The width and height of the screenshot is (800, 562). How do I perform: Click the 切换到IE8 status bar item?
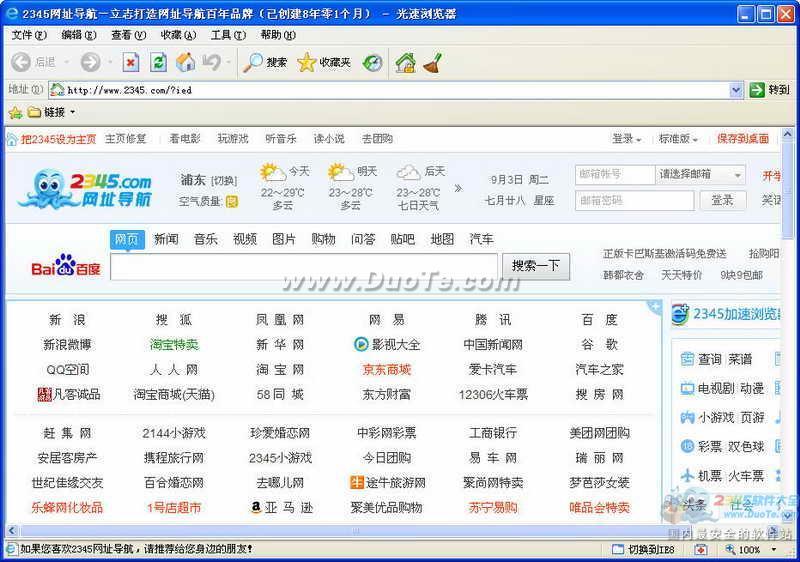643,549
